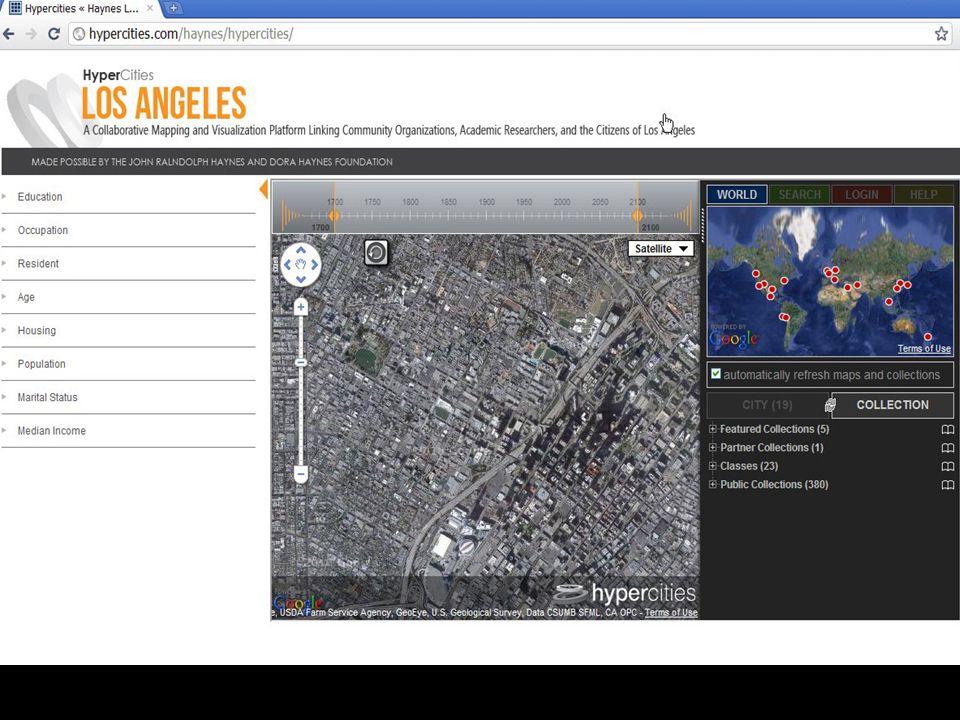Click the browser forward arrow
Screen dimensions: 960x720
tap(31, 34)
